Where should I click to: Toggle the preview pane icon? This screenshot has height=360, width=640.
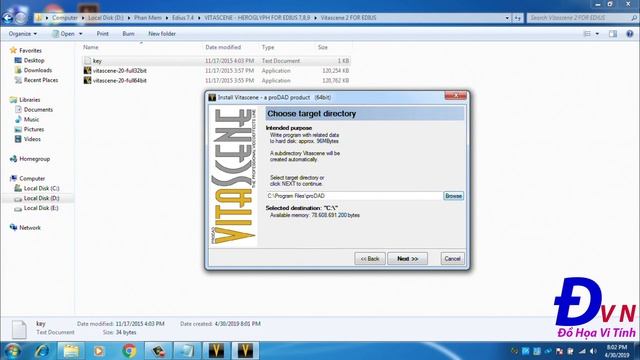click(x=613, y=34)
